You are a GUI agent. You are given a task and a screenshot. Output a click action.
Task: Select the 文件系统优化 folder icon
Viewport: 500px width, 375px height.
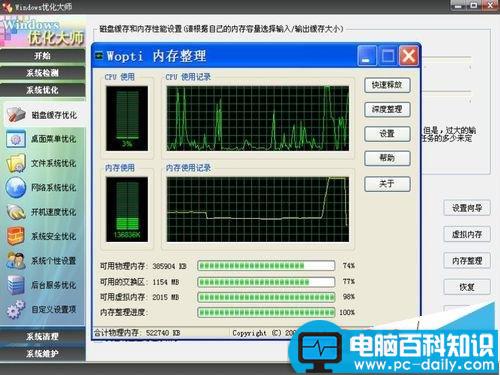point(16,163)
